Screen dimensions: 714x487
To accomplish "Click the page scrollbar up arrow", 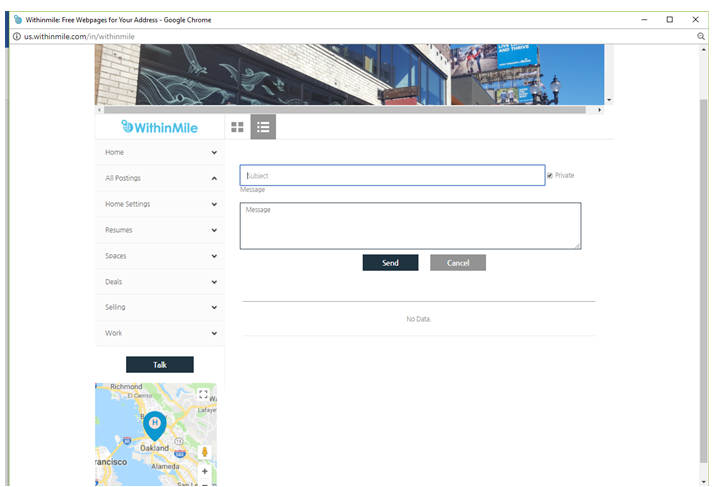I will coord(704,49).
